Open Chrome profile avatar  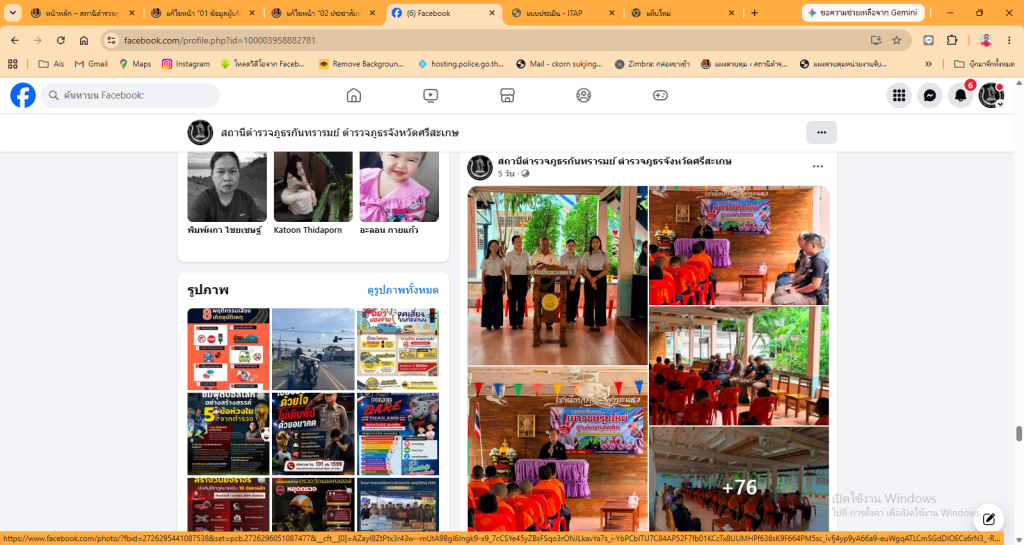(x=986, y=40)
